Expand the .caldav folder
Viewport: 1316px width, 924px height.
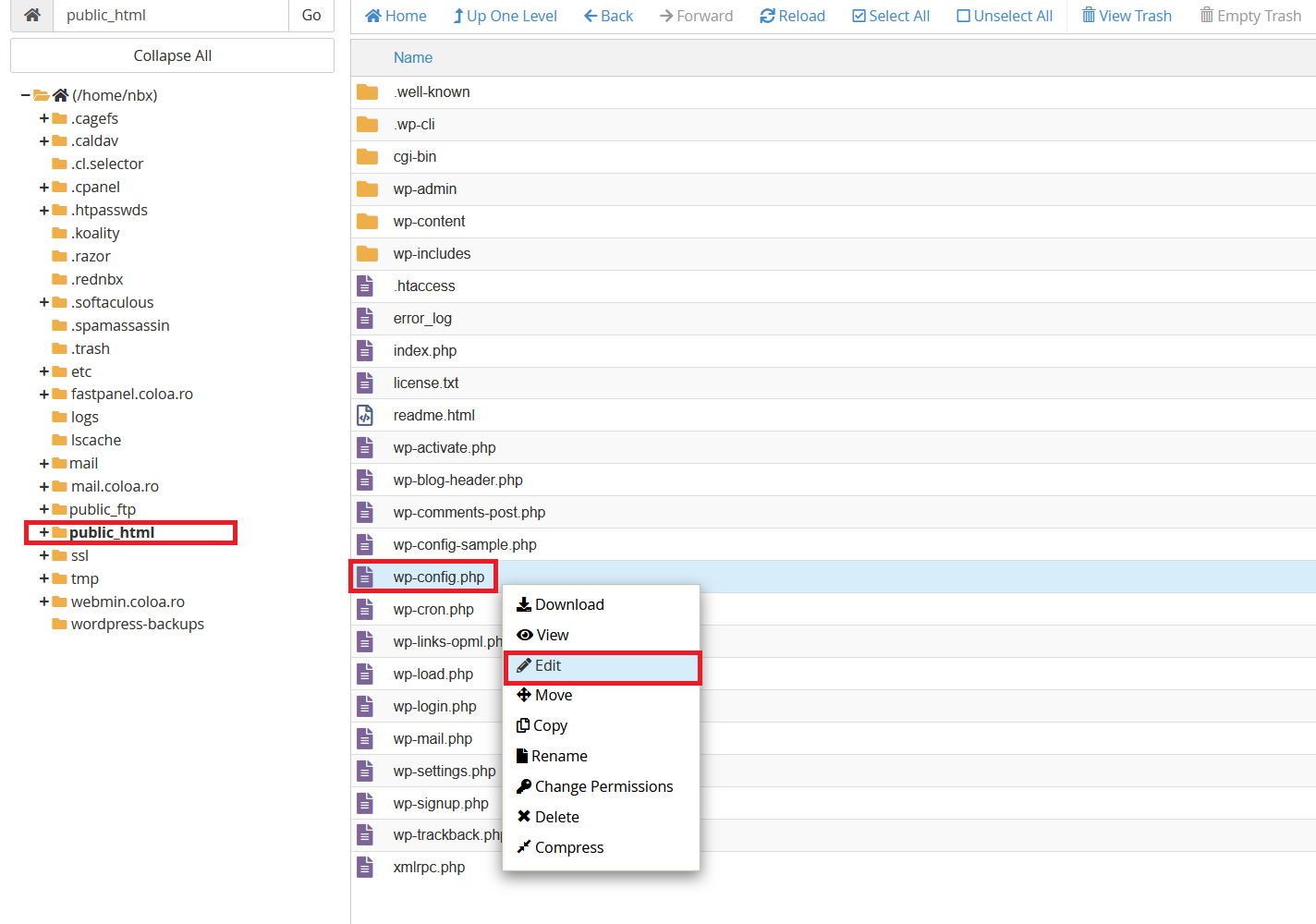[44, 141]
